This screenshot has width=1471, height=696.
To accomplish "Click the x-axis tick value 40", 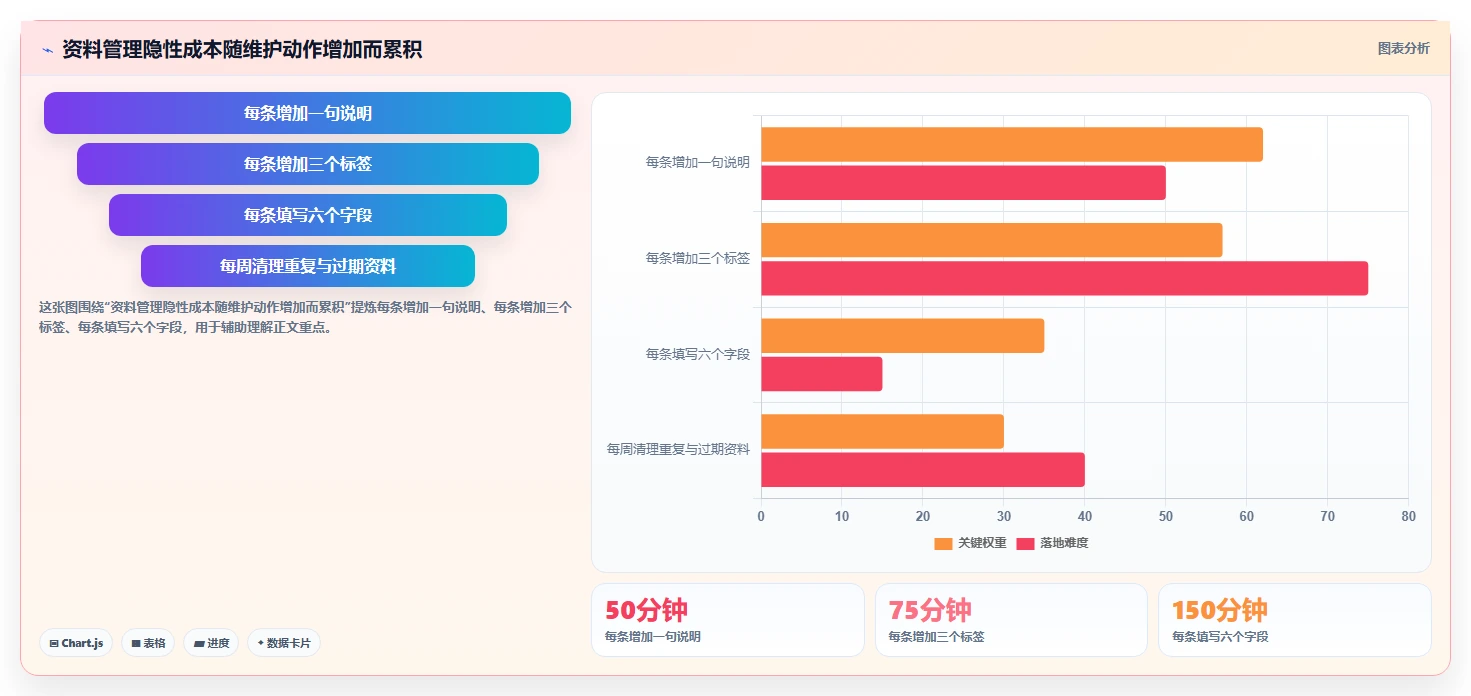I will (x=1085, y=516).
